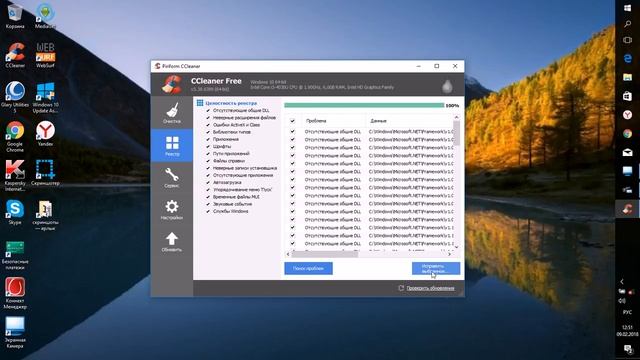Toggle Пути приложений checkbox
This screenshot has height=360, width=640.
(208, 153)
